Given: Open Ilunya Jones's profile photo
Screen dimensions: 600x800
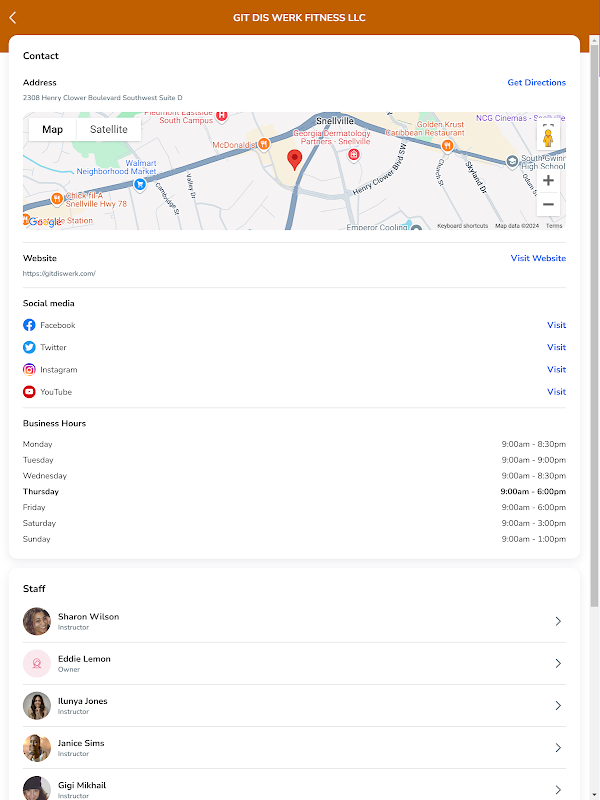Looking at the screenshot, I should [x=37, y=706].
